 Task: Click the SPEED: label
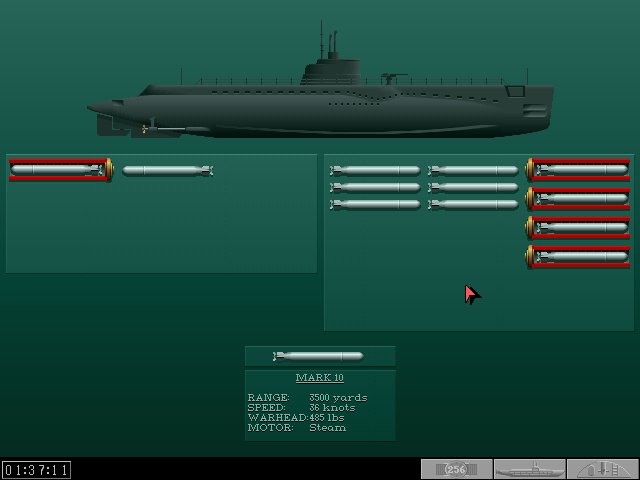[x=267, y=408]
